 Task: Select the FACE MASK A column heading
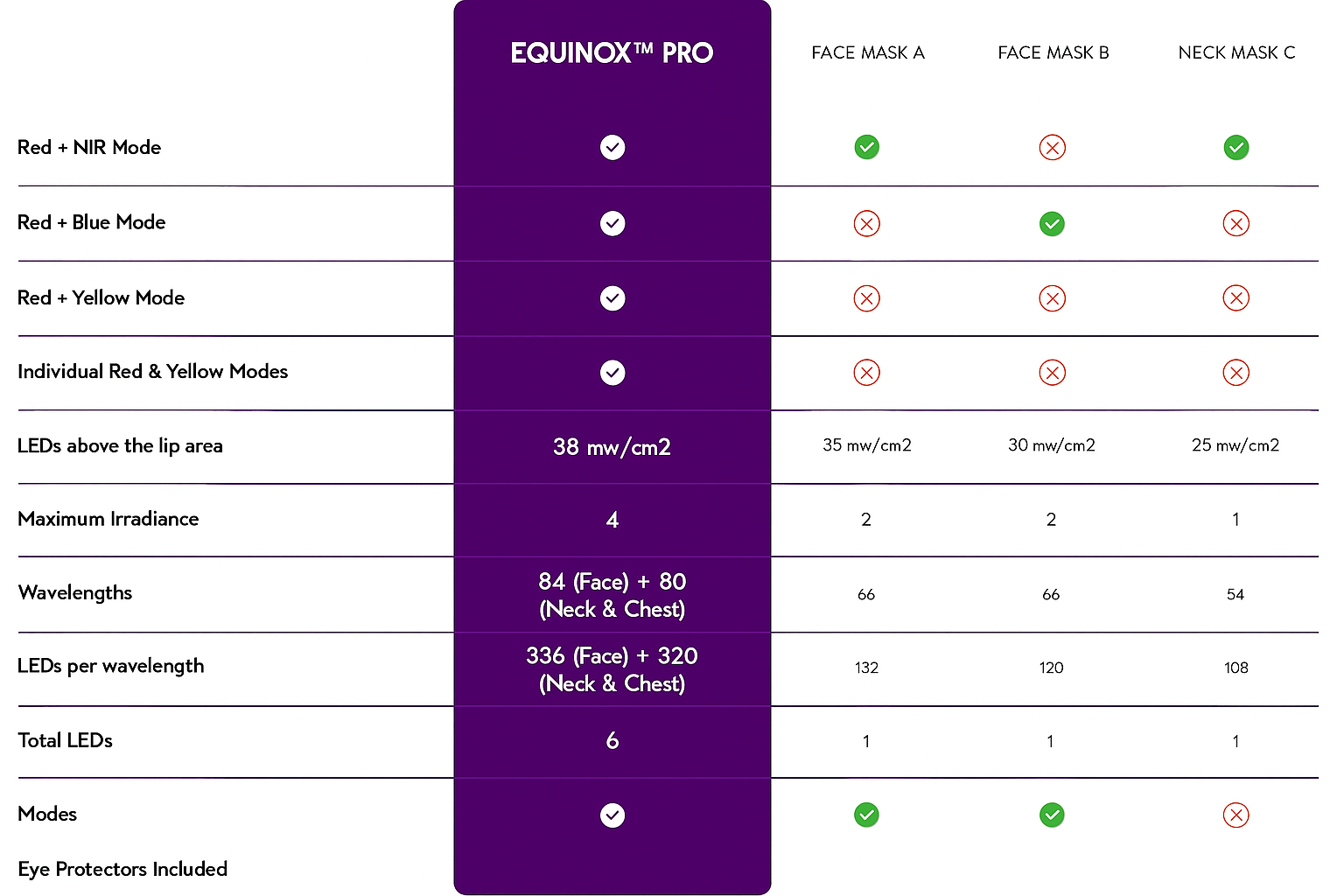click(x=868, y=53)
